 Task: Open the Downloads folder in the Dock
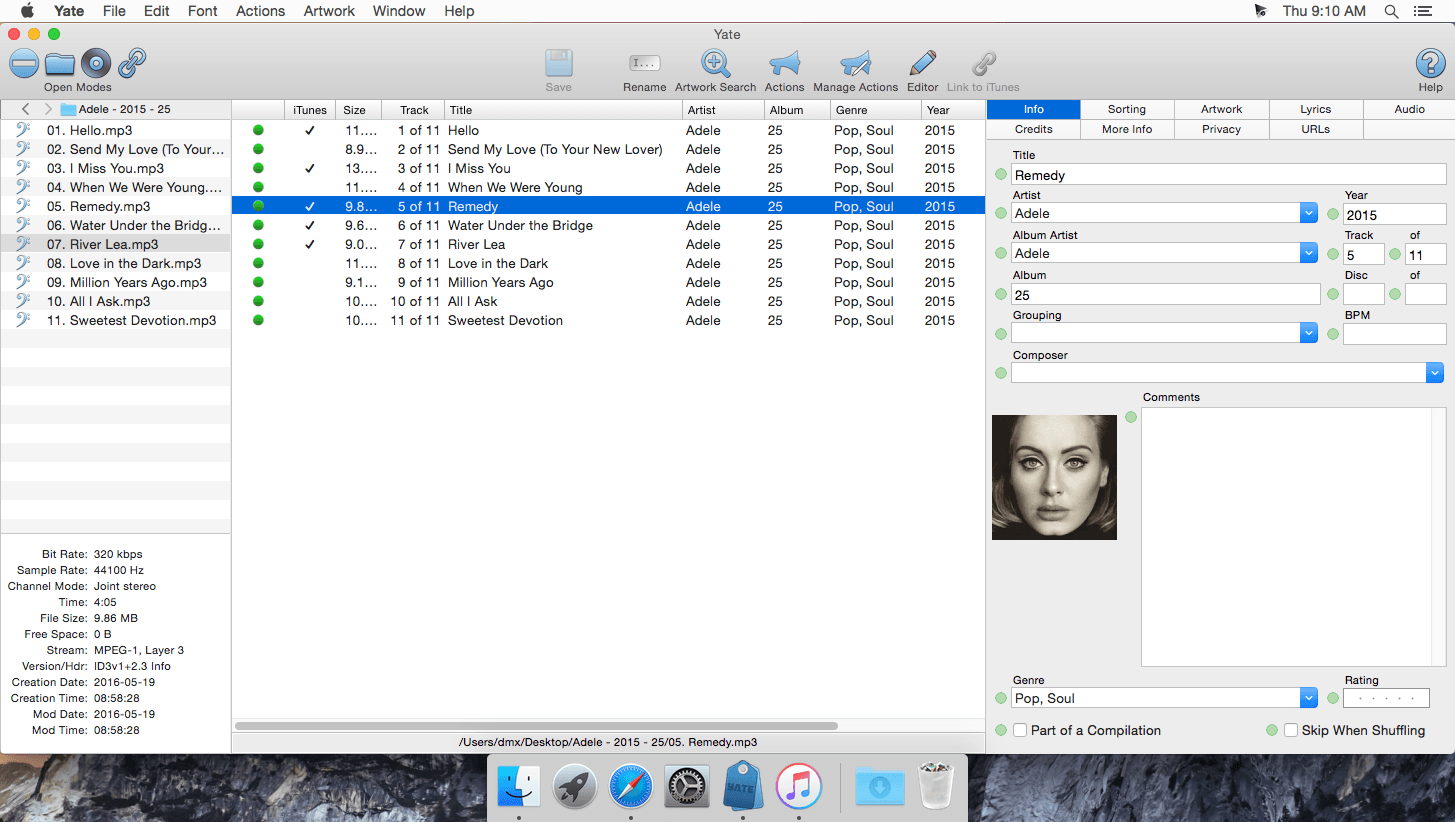point(880,787)
